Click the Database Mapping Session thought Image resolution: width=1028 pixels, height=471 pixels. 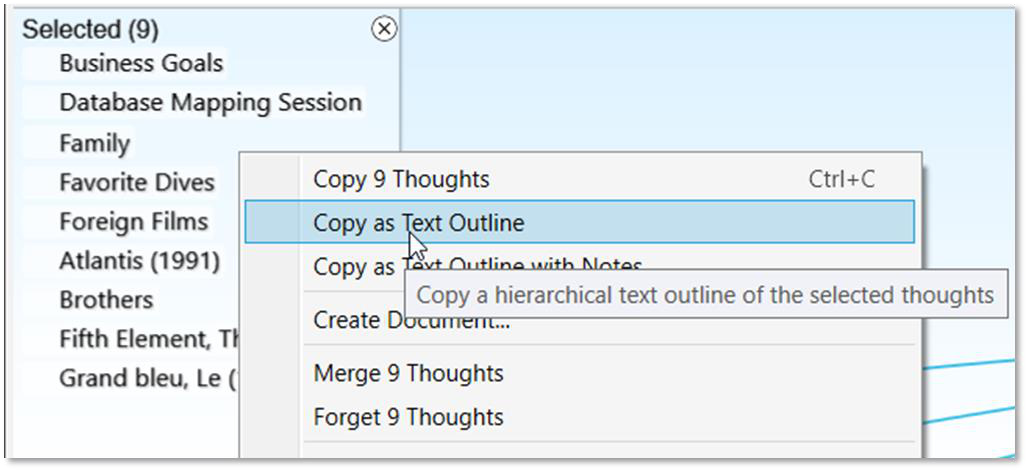pos(210,102)
